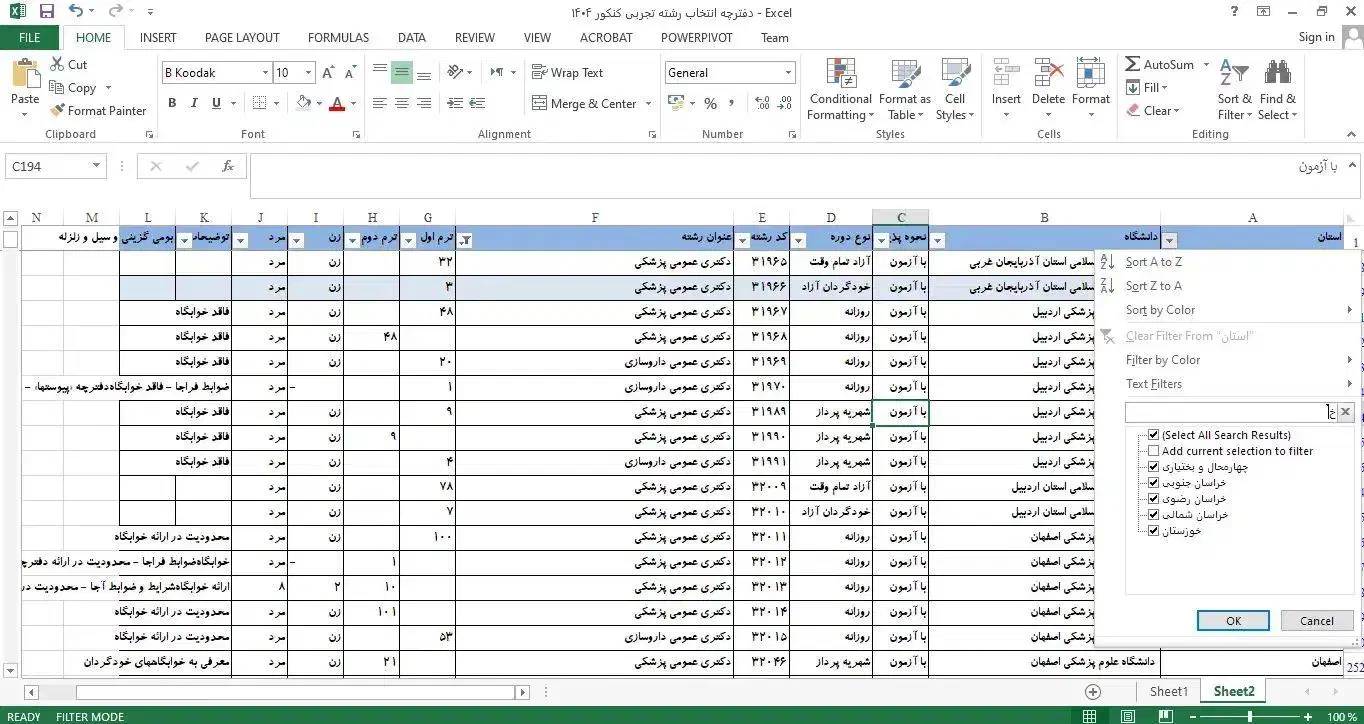Select Sort A to Z option

(x=1153, y=262)
